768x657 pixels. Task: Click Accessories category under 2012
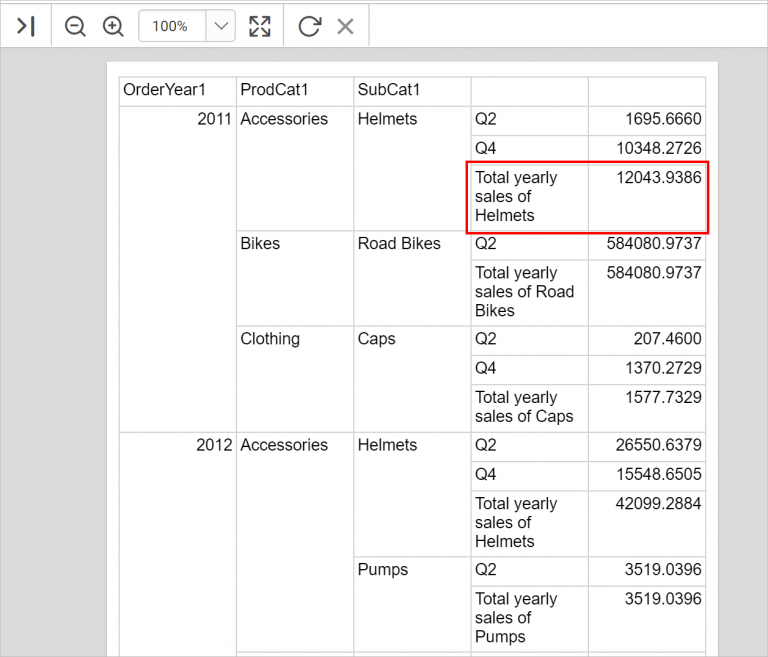295,544
